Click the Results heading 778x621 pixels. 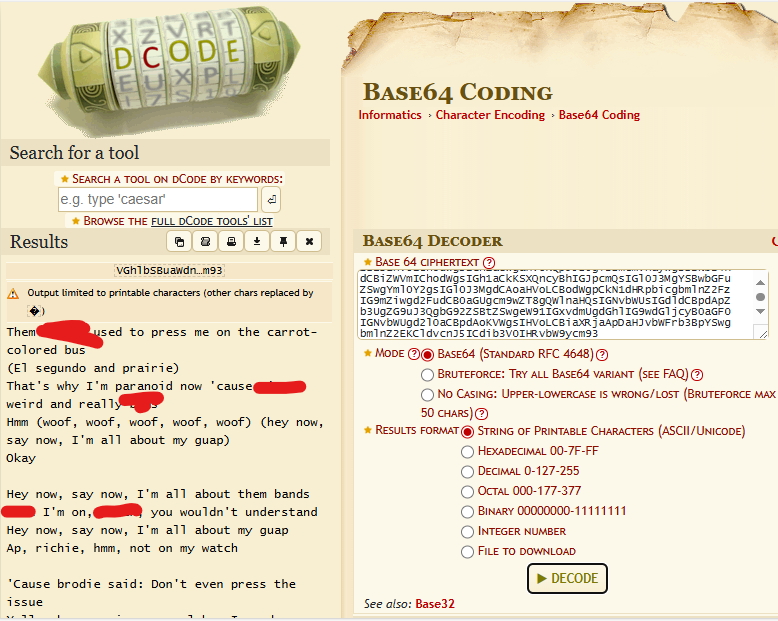(x=39, y=242)
